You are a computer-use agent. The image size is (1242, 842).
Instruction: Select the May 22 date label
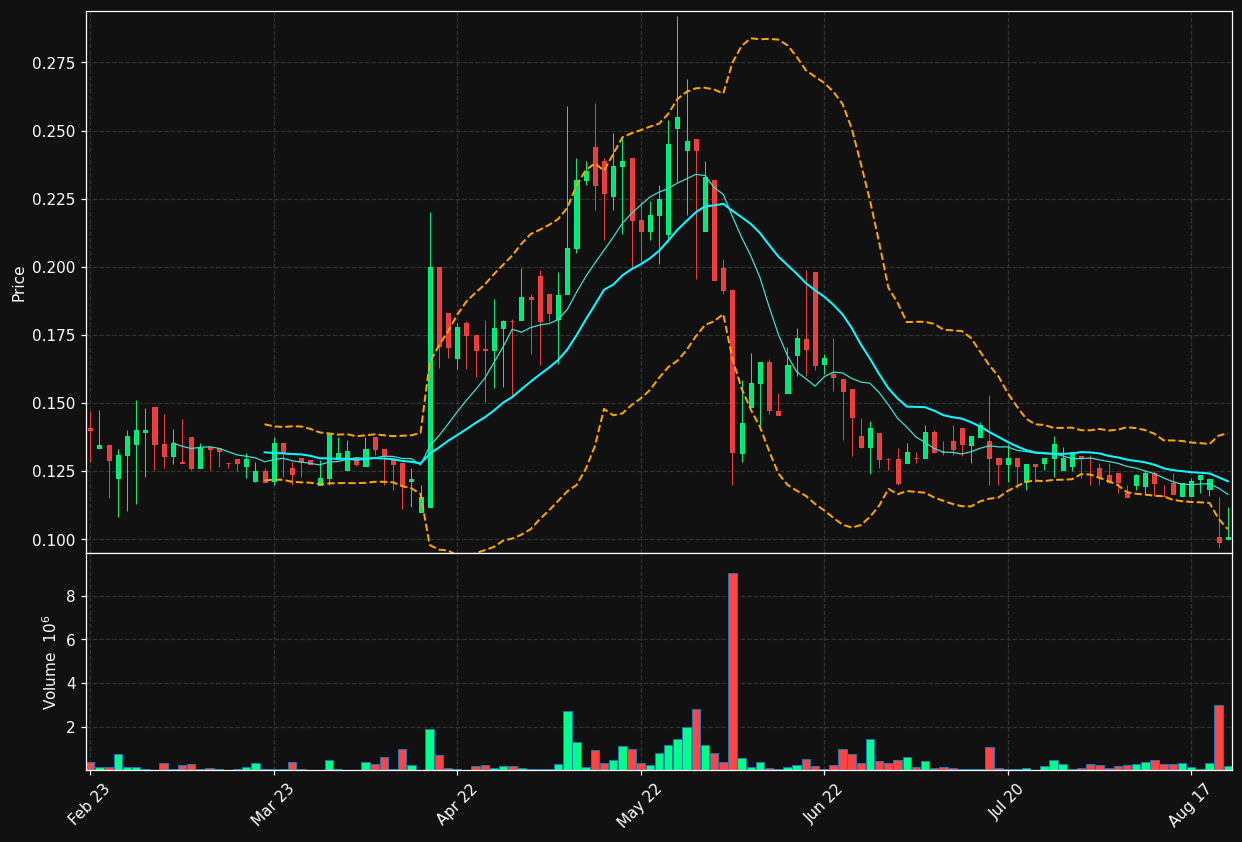click(639, 803)
